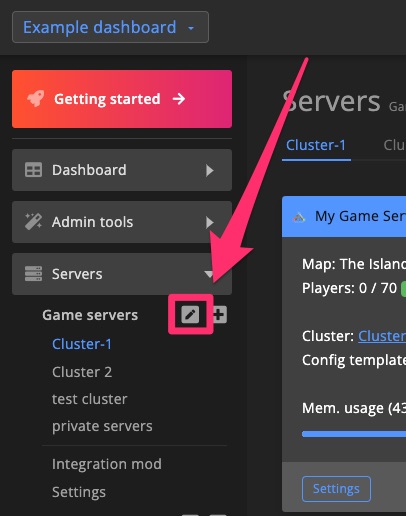Click the rocket icon in Getting started

click(36, 99)
